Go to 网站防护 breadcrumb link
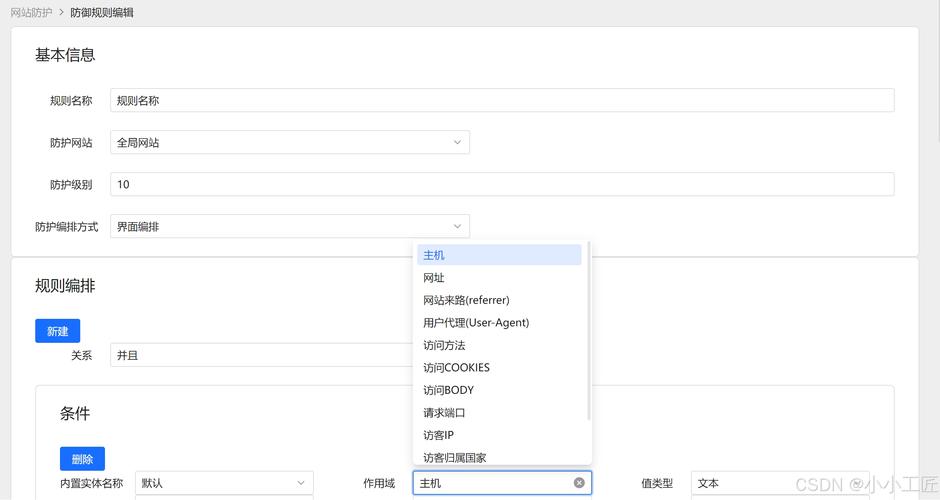This screenshot has width=940, height=500. pos(31,12)
